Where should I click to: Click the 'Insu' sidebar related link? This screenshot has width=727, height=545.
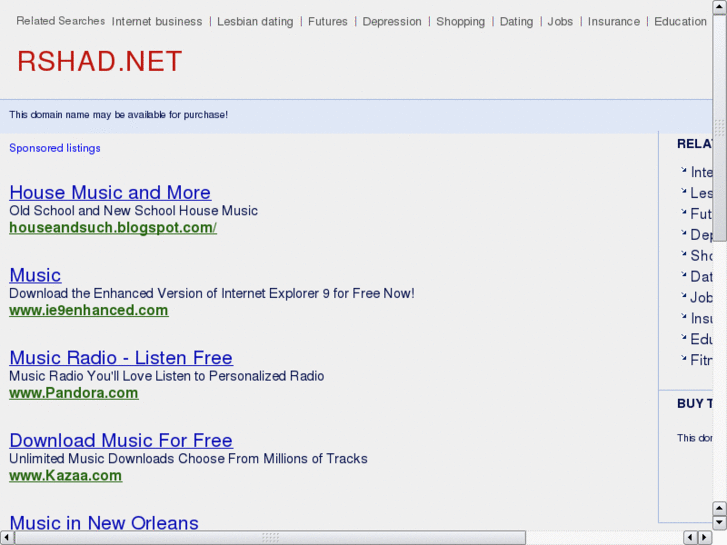pyautogui.click(x=701, y=318)
